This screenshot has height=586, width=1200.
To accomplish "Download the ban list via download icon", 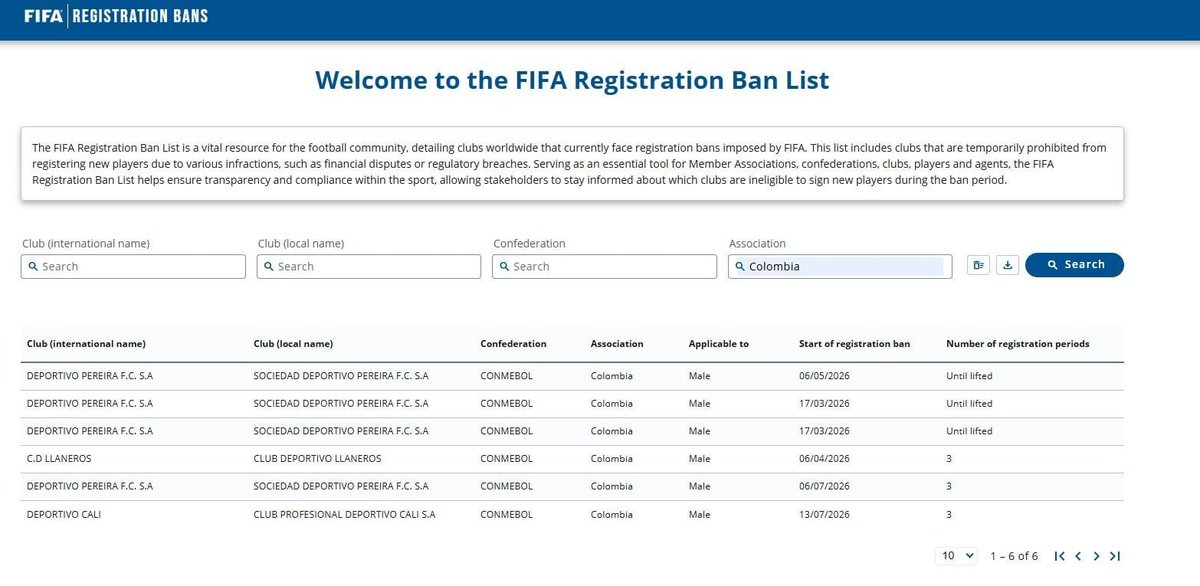I will point(1008,265).
